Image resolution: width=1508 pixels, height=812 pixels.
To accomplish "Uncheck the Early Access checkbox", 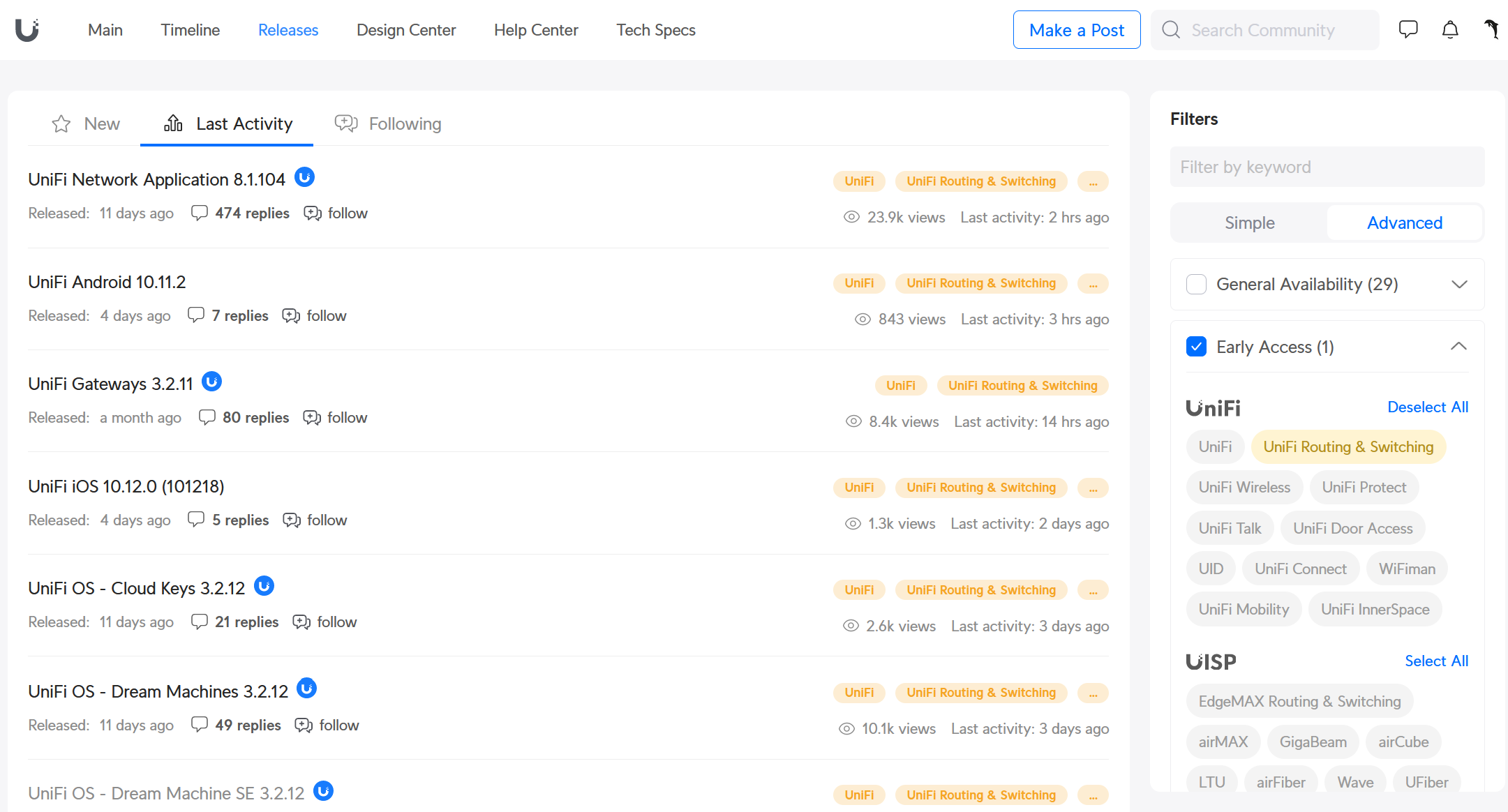I will pyautogui.click(x=1196, y=347).
